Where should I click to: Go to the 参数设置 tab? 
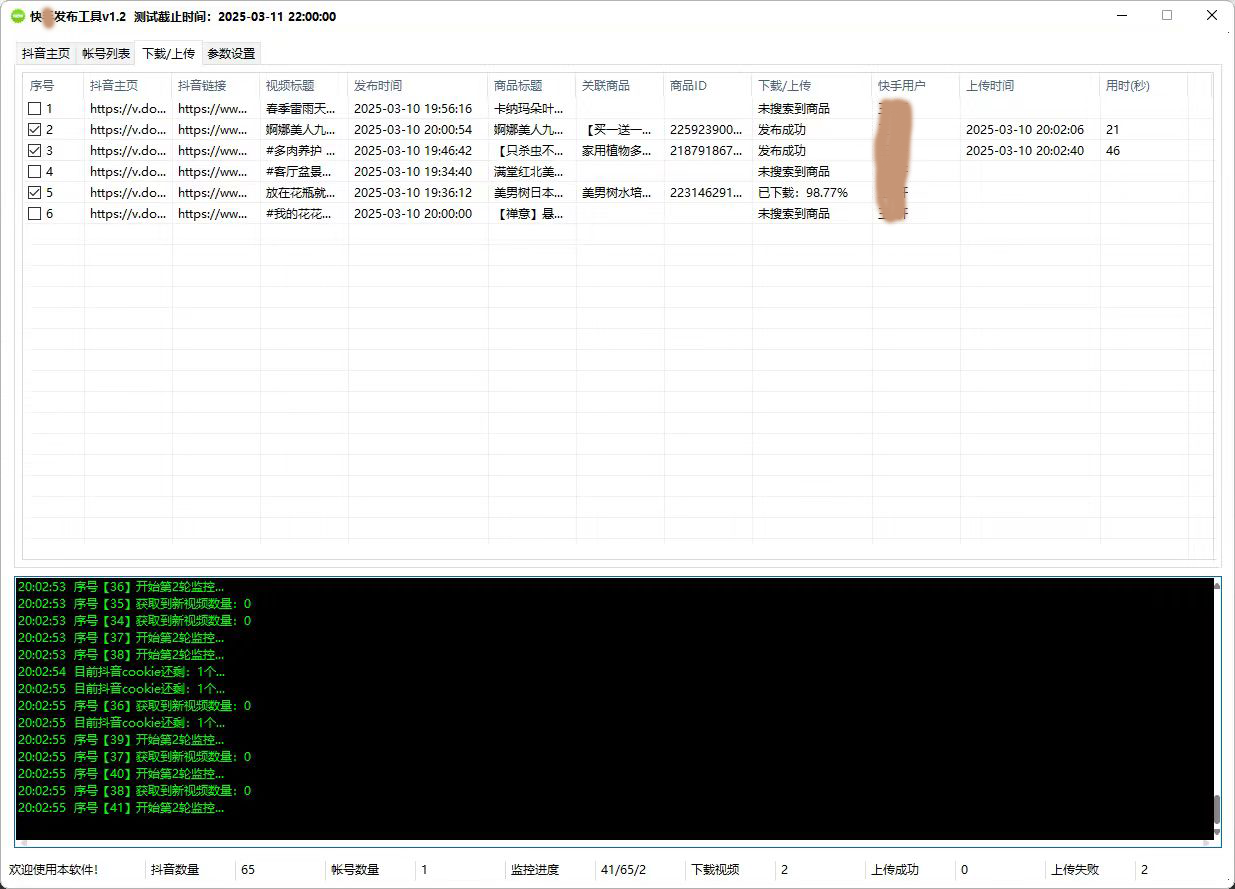231,54
